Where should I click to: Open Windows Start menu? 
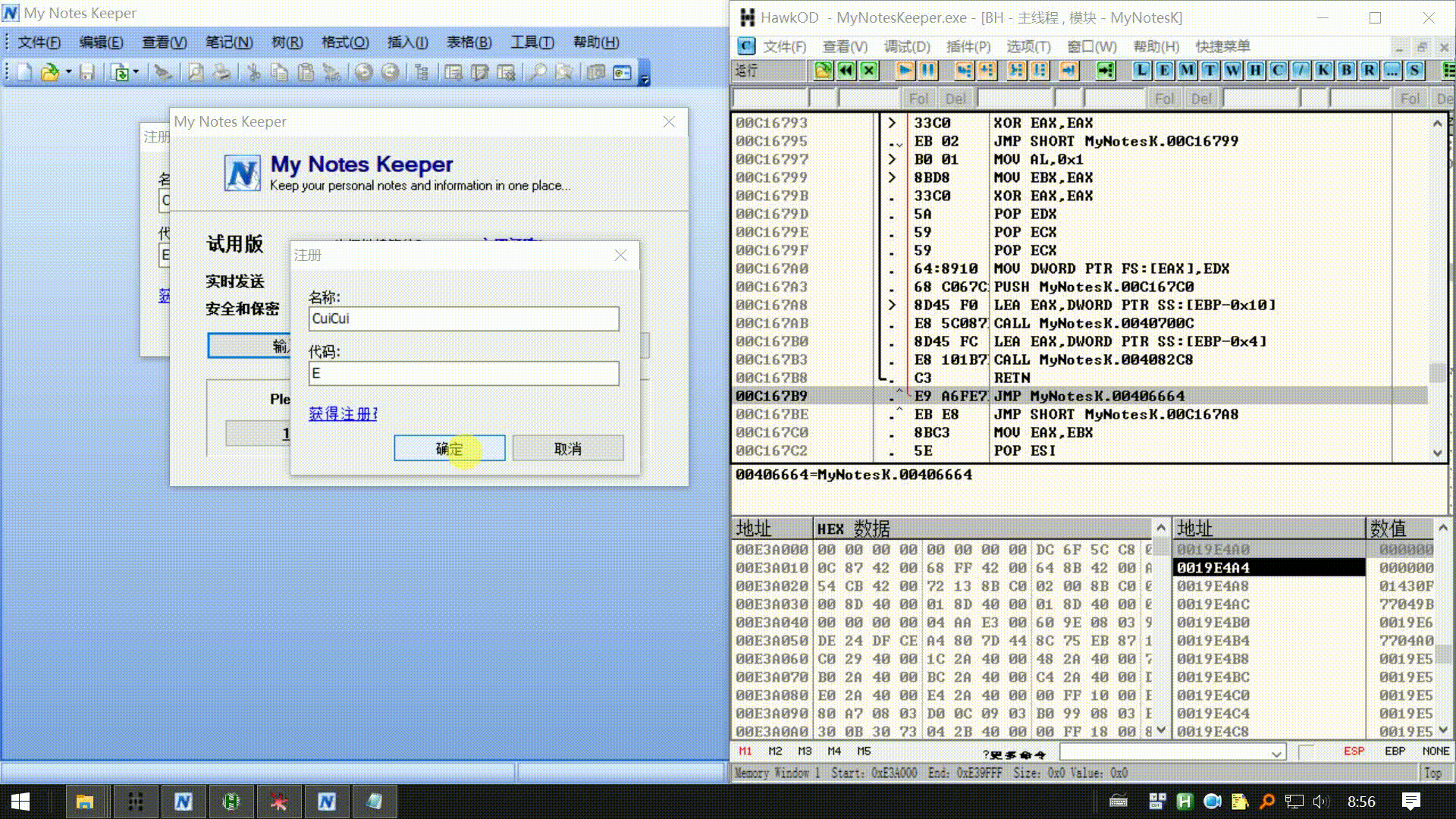click(20, 802)
